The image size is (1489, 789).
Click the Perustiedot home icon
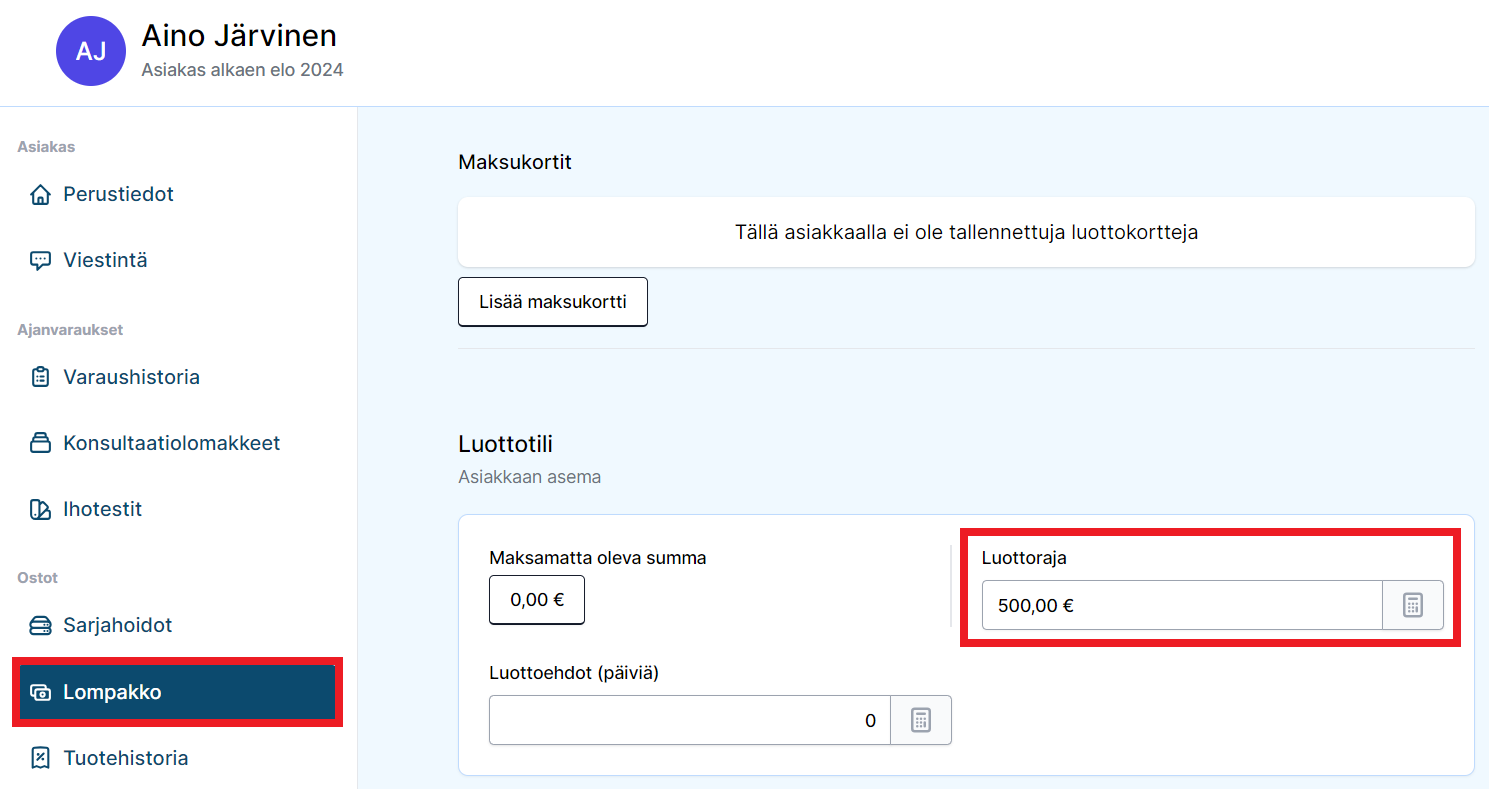coord(40,194)
